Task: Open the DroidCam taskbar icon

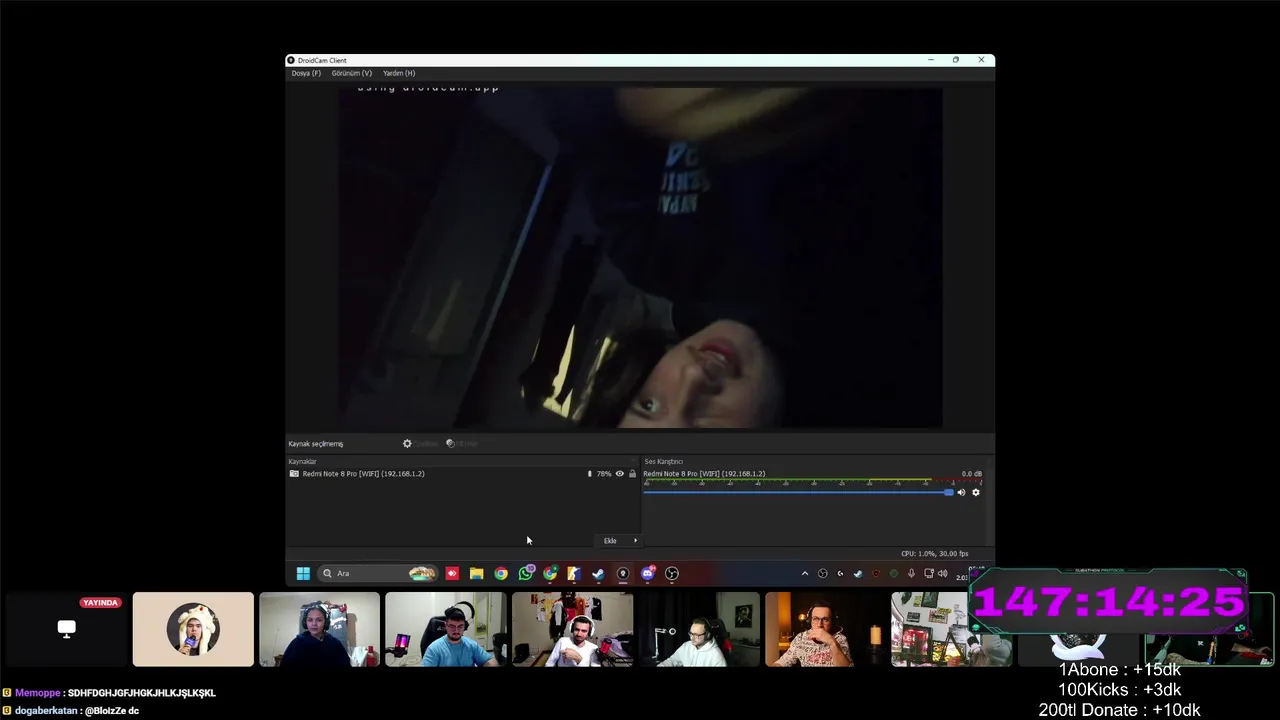Action: [623, 574]
